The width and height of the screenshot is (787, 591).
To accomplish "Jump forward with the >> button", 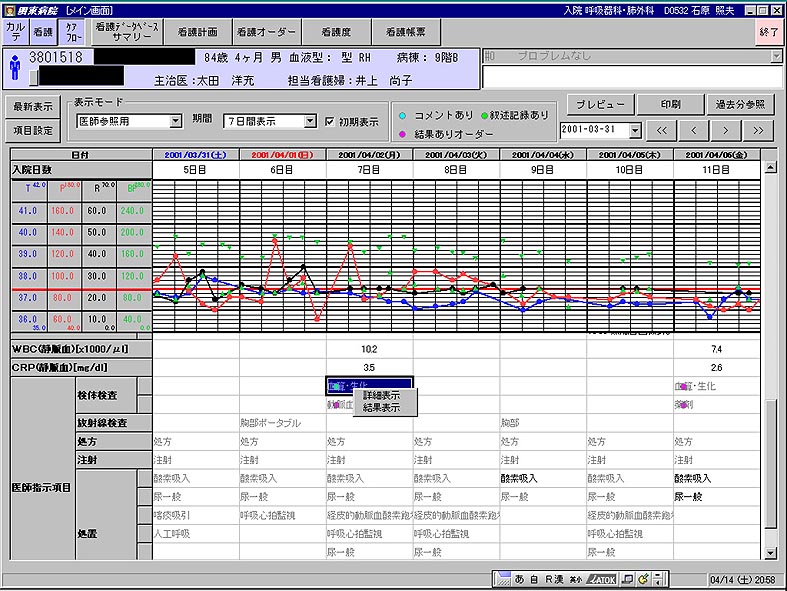I will coord(759,130).
